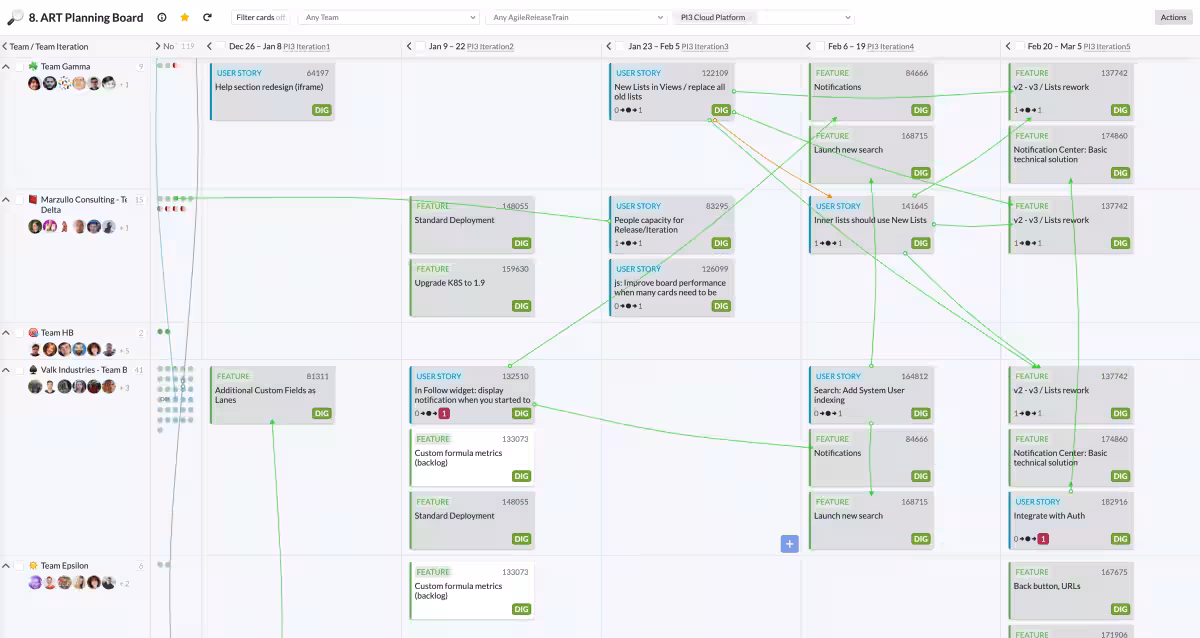Check the Jan 9 – 22 iteration checkbox
Image resolution: width=1200 pixels, height=638 pixels.
point(420,46)
